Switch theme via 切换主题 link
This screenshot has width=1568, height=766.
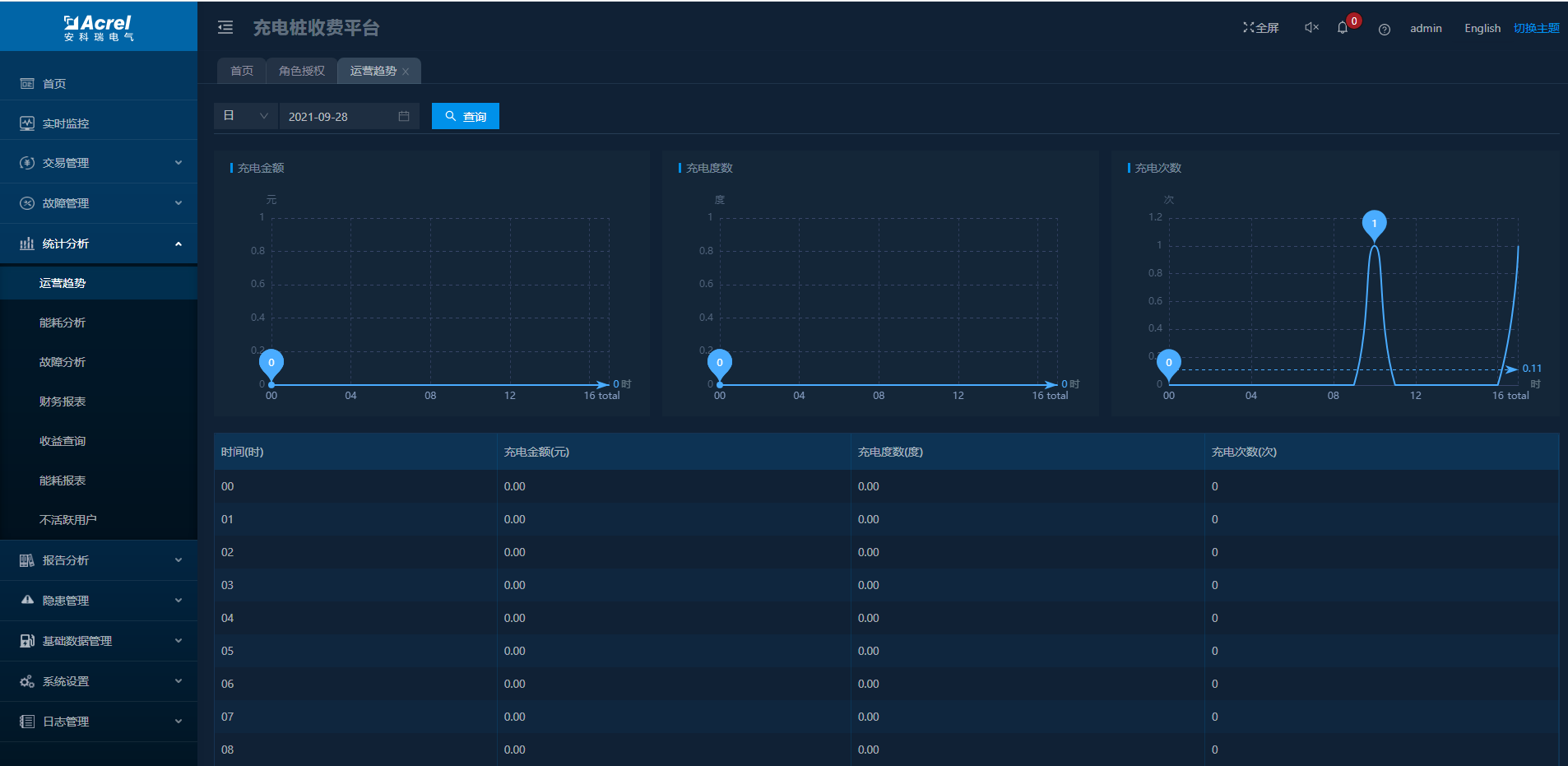1536,28
